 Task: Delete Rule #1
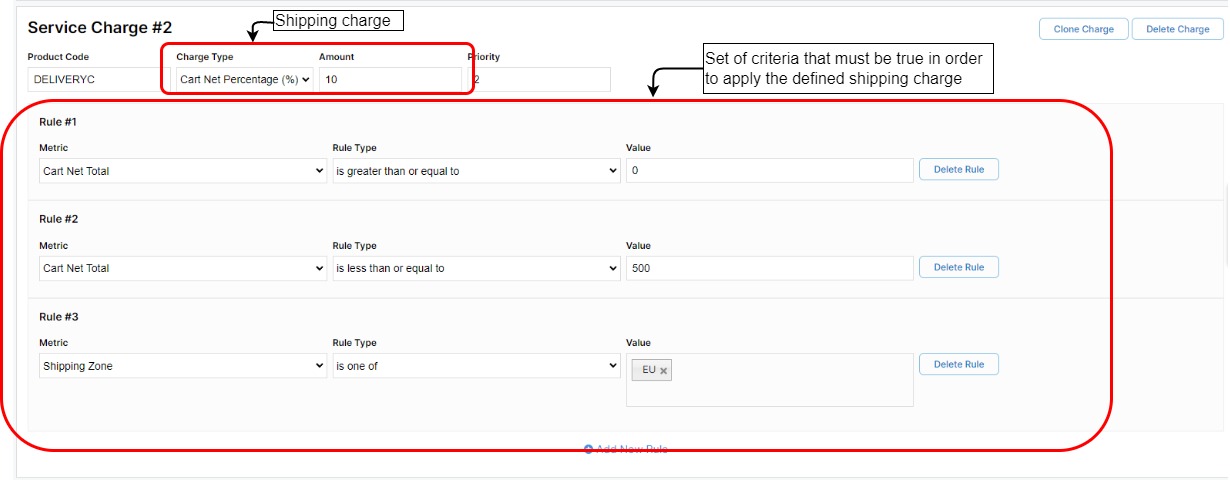click(x=958, y=170)
